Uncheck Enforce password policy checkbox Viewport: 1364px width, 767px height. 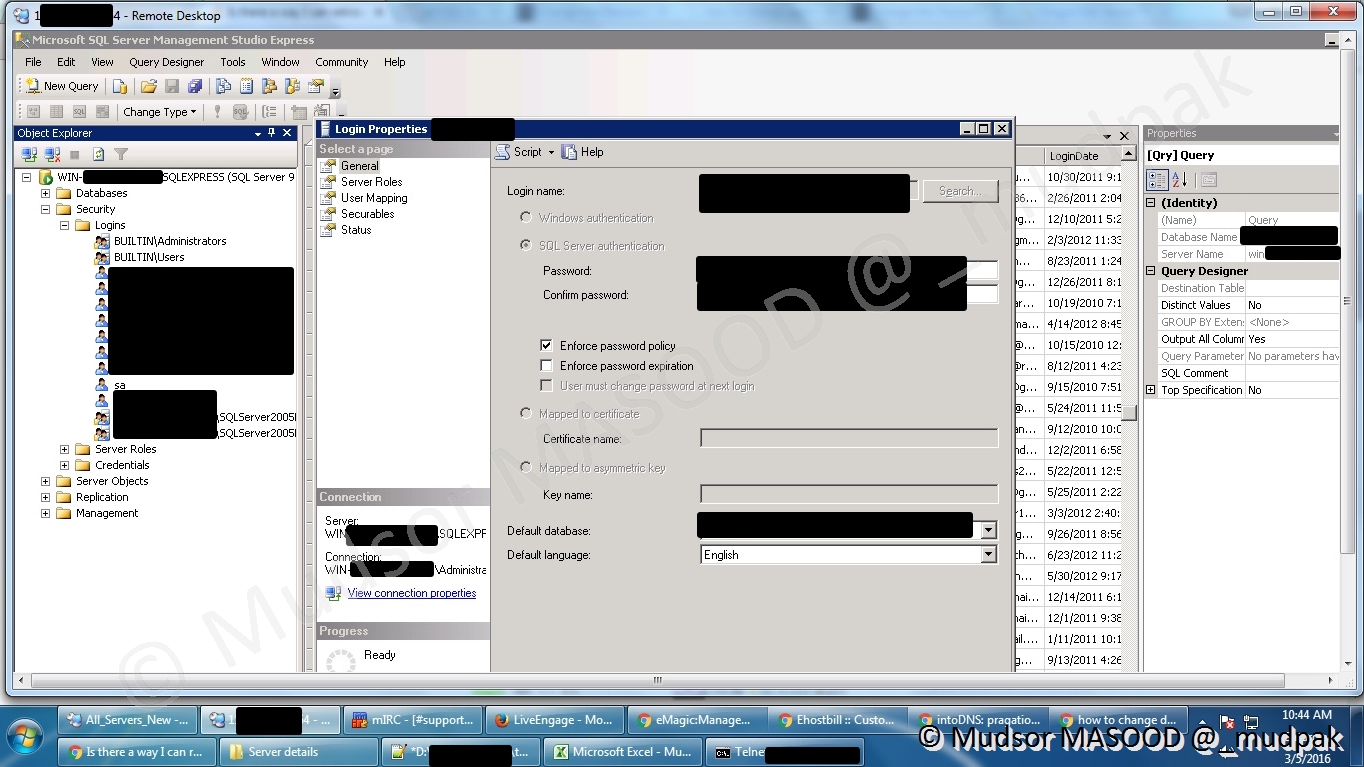(x=546, y=345)
